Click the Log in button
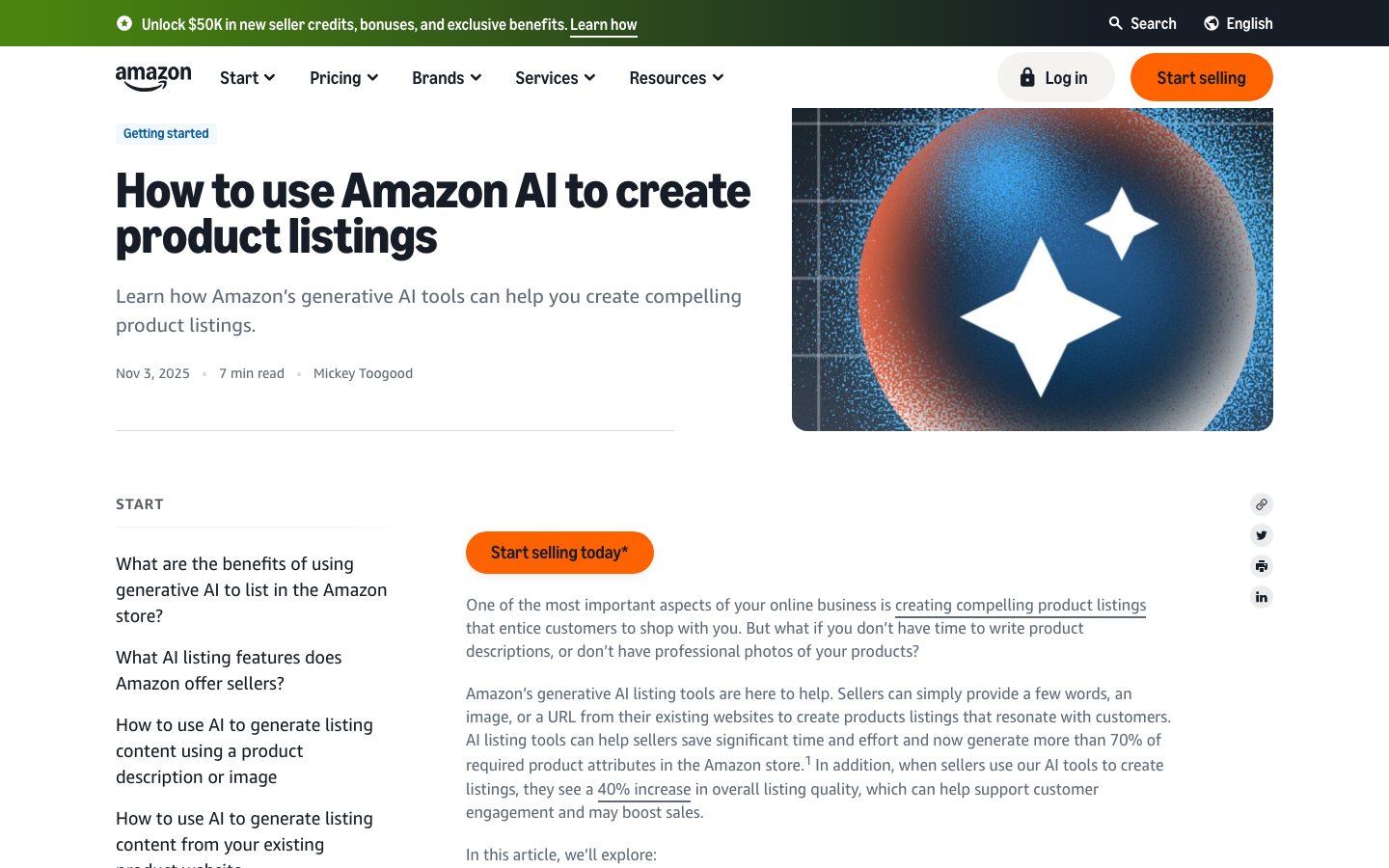This screenshot has width=1389, height=868. point(1056,77)
